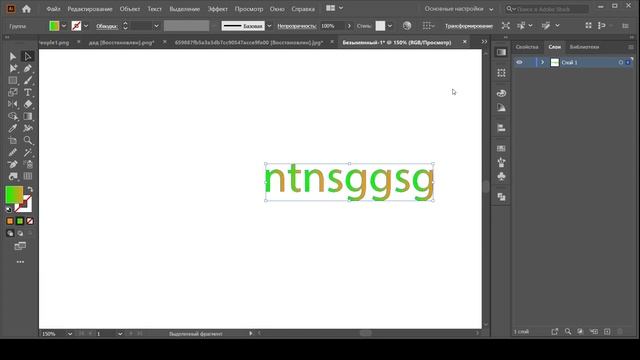Select the Magic Wand tool

(27, 152)
